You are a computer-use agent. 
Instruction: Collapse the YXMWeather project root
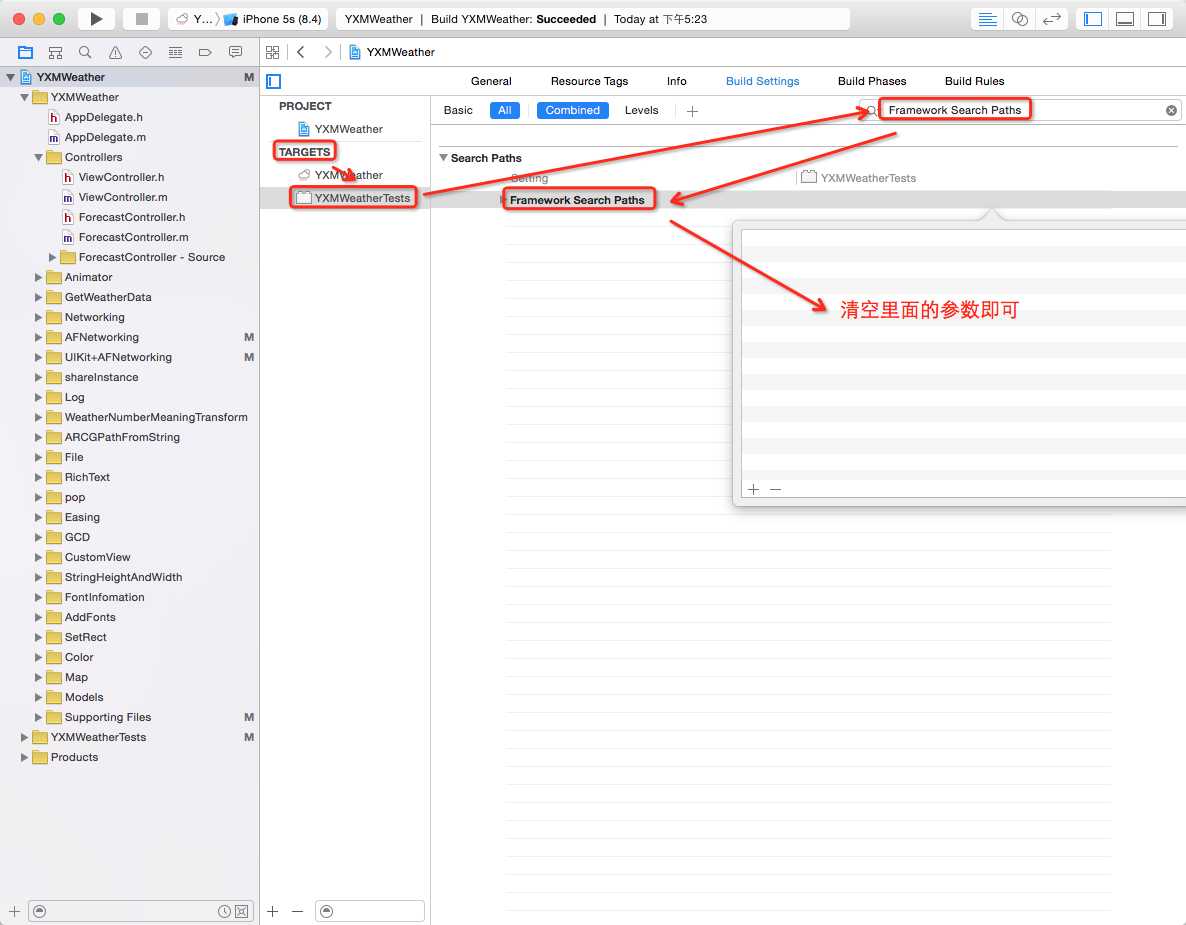[x=11, y=77]
